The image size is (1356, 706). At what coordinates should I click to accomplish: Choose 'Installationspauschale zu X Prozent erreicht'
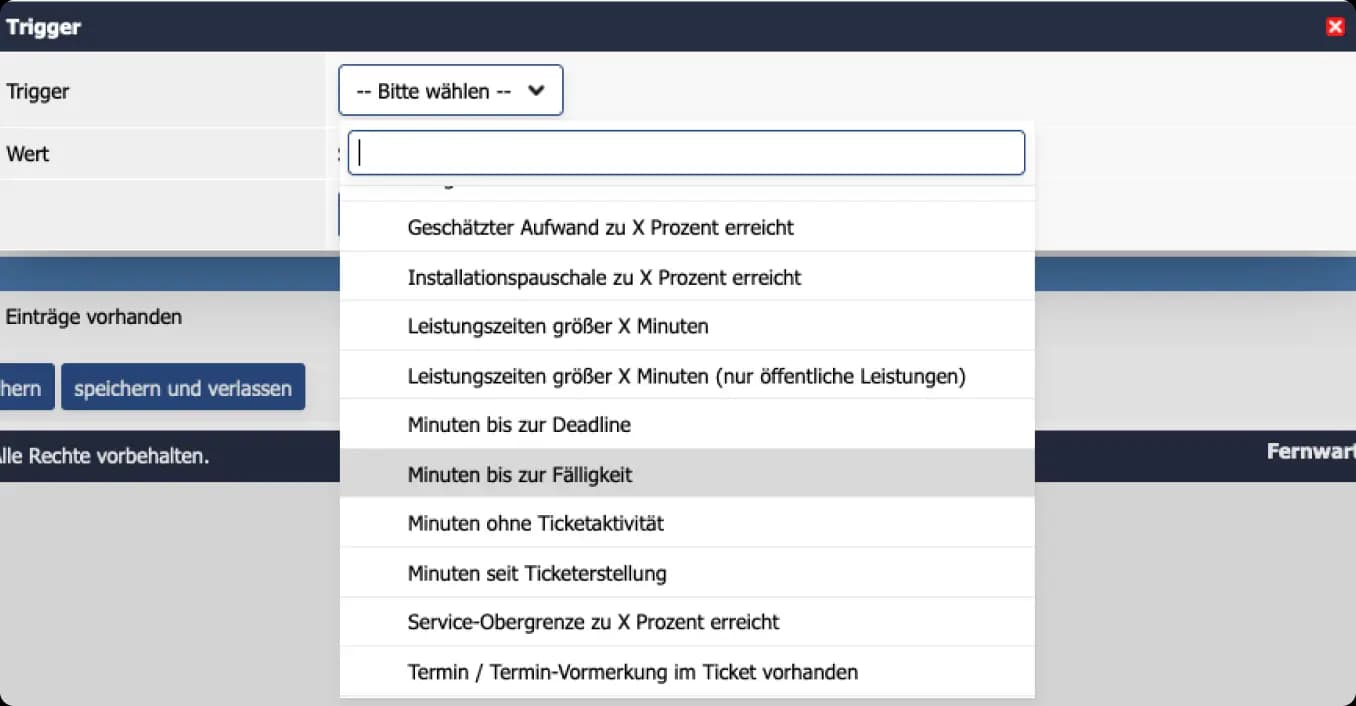(604, 277)
